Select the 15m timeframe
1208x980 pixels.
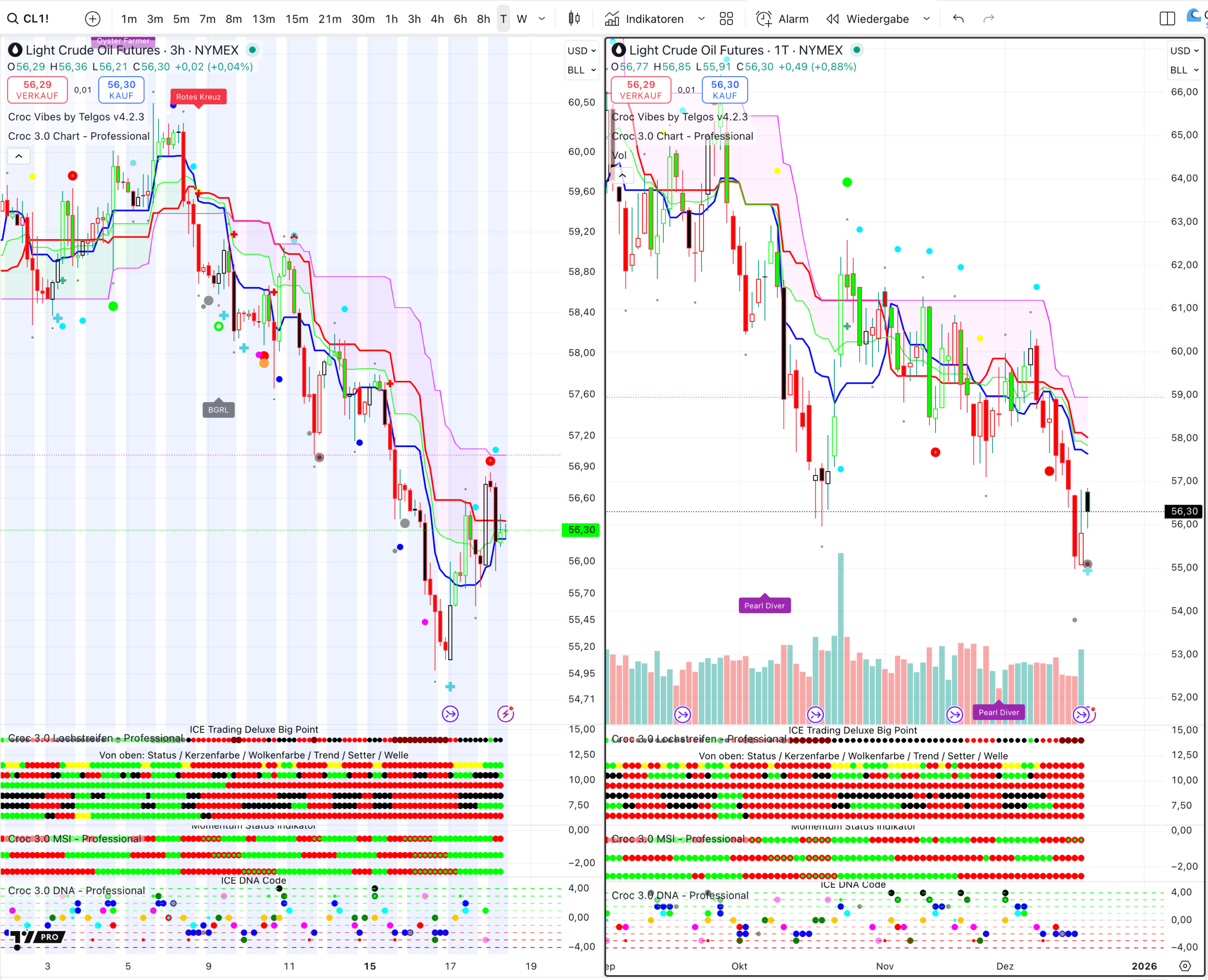(296, 19)
